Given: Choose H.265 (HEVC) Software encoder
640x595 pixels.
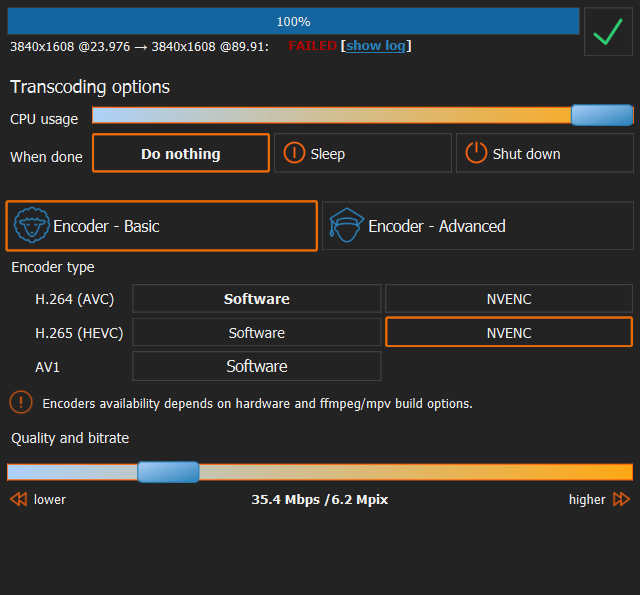Looking at the screenshot, I should 257,333.
